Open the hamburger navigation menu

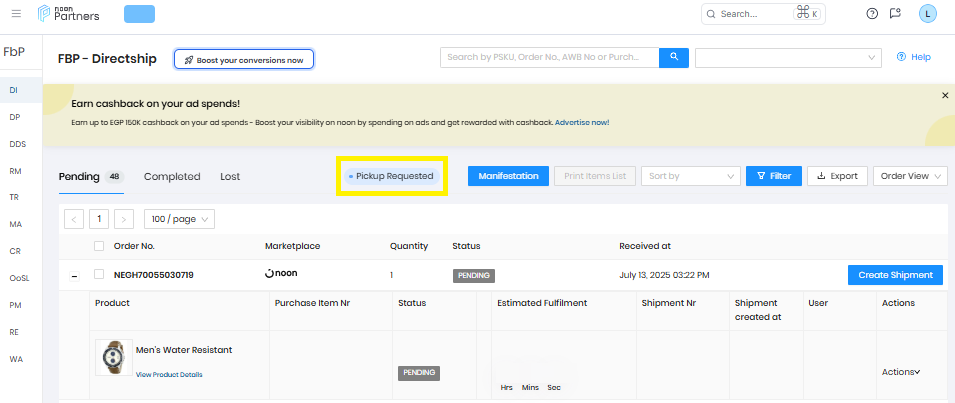click(x=16, y=13)
